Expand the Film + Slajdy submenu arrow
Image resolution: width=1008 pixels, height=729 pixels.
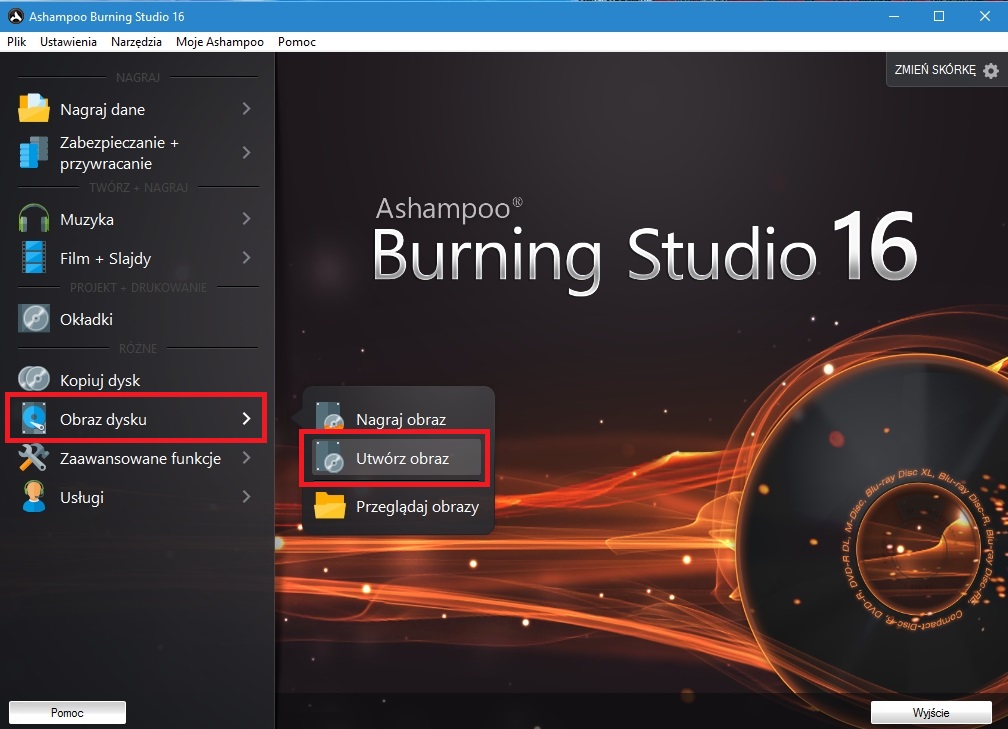point(246,258)
